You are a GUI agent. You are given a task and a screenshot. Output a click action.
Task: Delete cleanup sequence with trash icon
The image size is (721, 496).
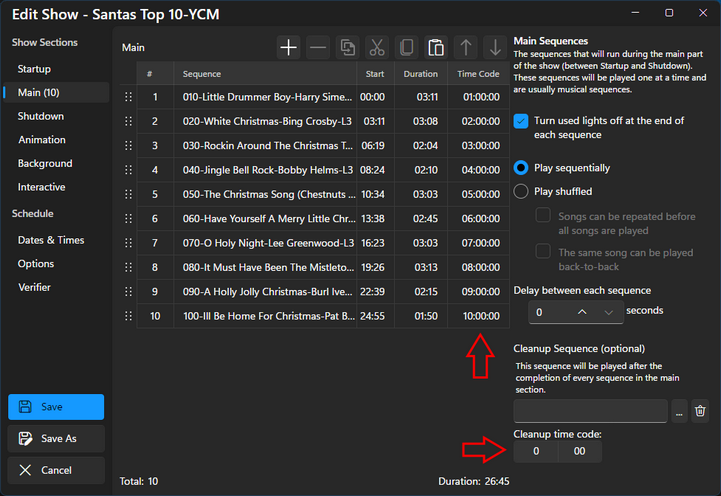click(x=700, y=410)
